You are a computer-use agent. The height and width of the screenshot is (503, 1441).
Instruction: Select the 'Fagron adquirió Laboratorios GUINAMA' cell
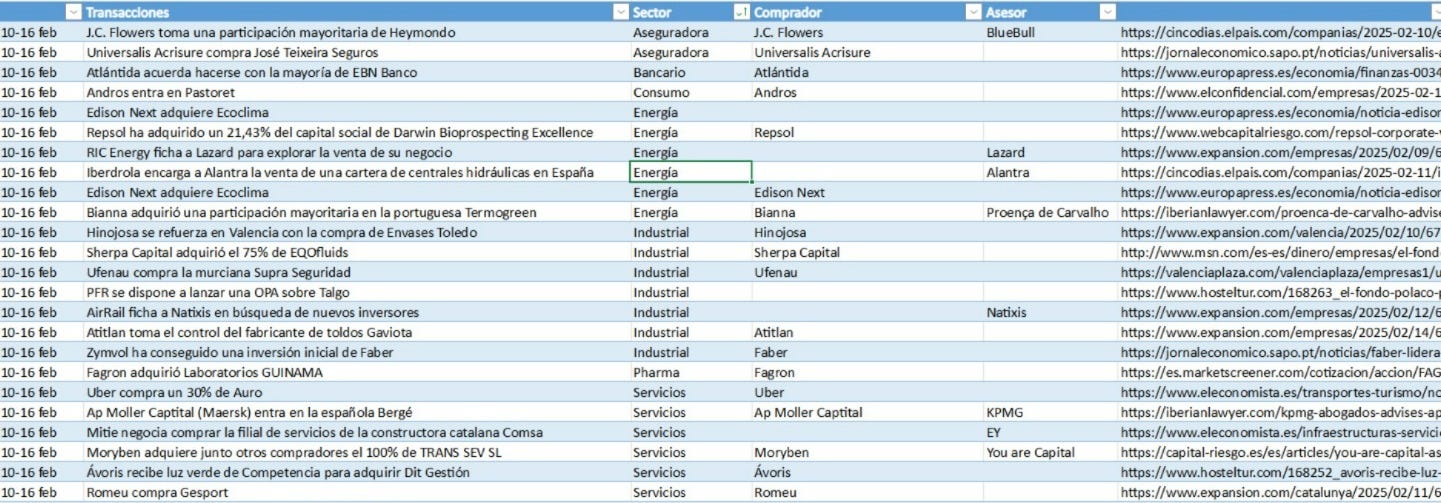point(355,372)
